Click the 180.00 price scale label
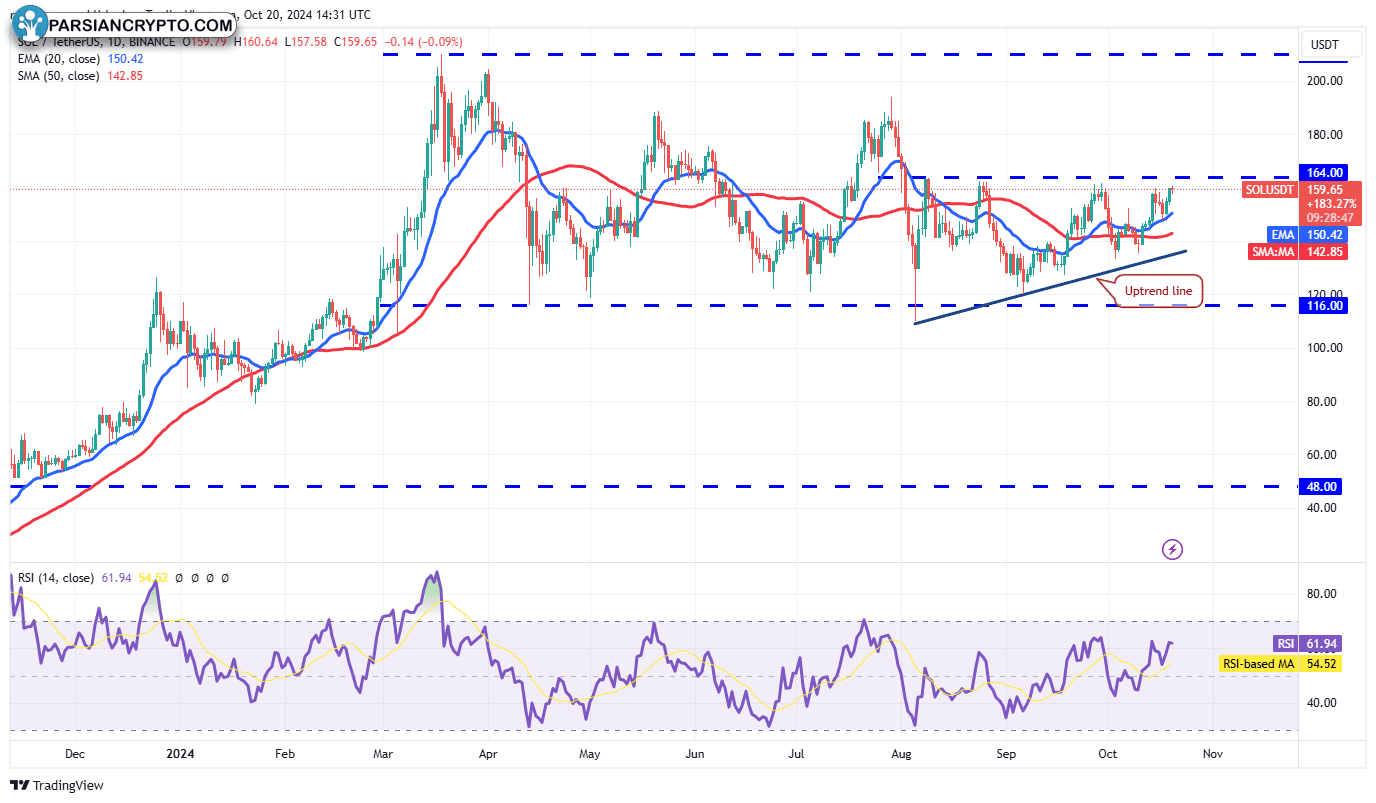The image size is (1376, 803). (x=1324, y=135)
